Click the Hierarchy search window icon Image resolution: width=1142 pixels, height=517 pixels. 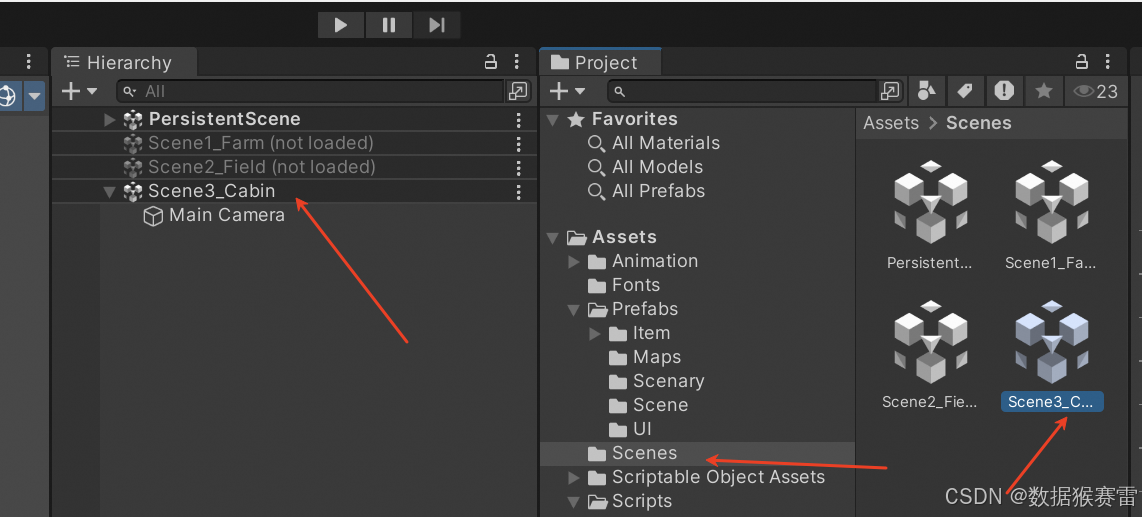point(518,91)
